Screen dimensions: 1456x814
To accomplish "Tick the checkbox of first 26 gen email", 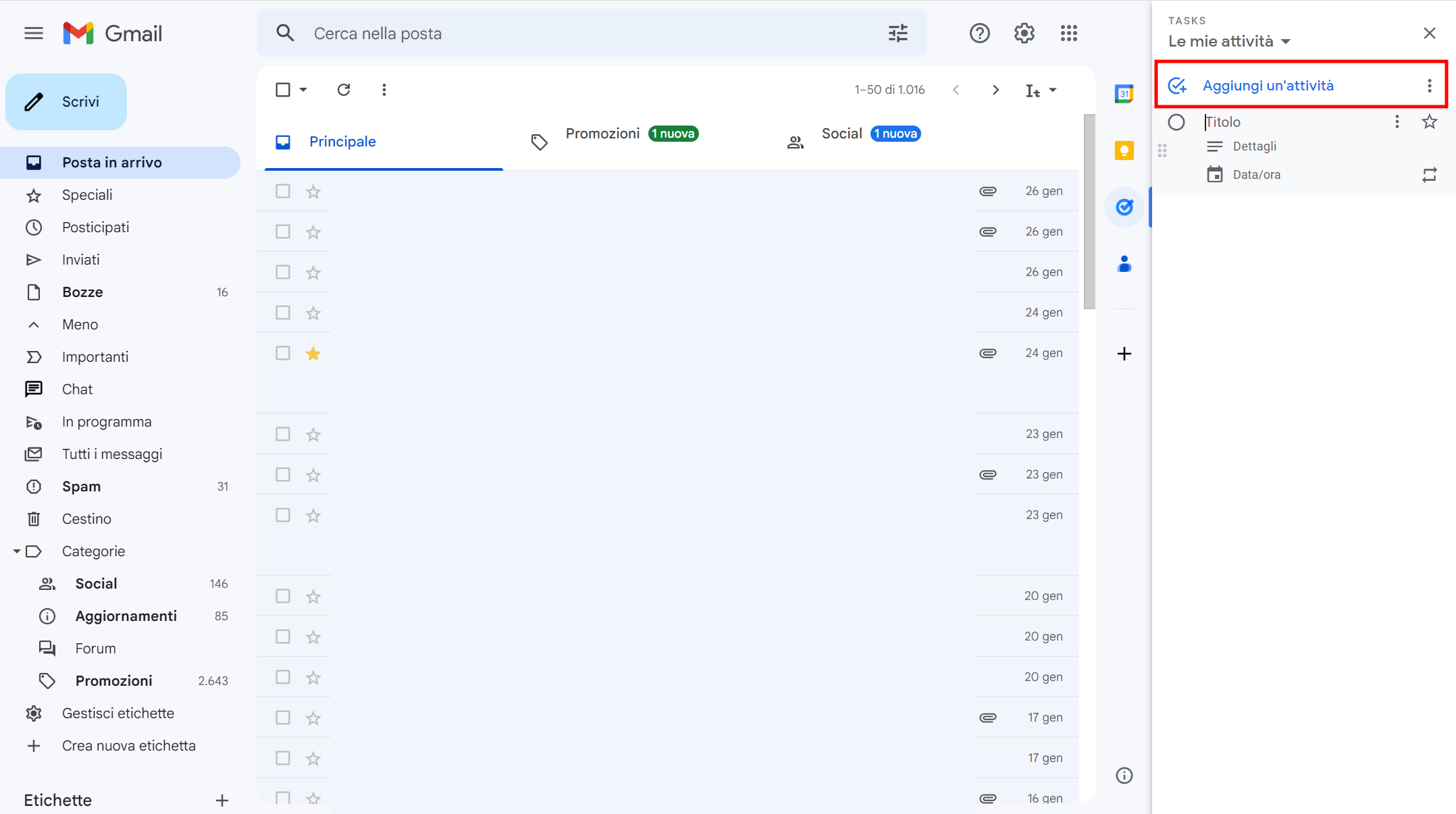I will click(283, 192).
